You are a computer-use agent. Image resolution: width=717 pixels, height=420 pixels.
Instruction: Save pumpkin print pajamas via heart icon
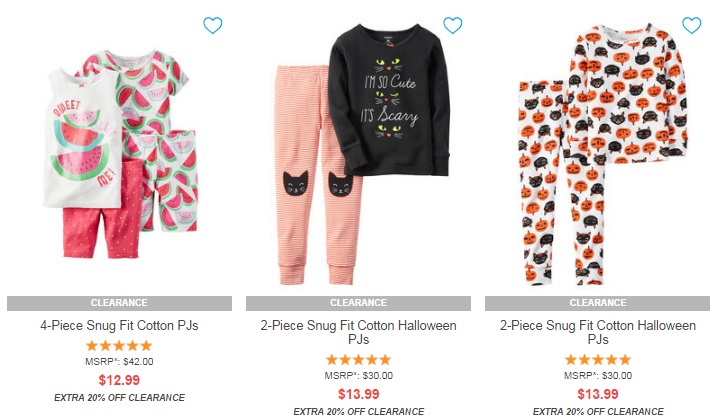click(x=691, y=25)
